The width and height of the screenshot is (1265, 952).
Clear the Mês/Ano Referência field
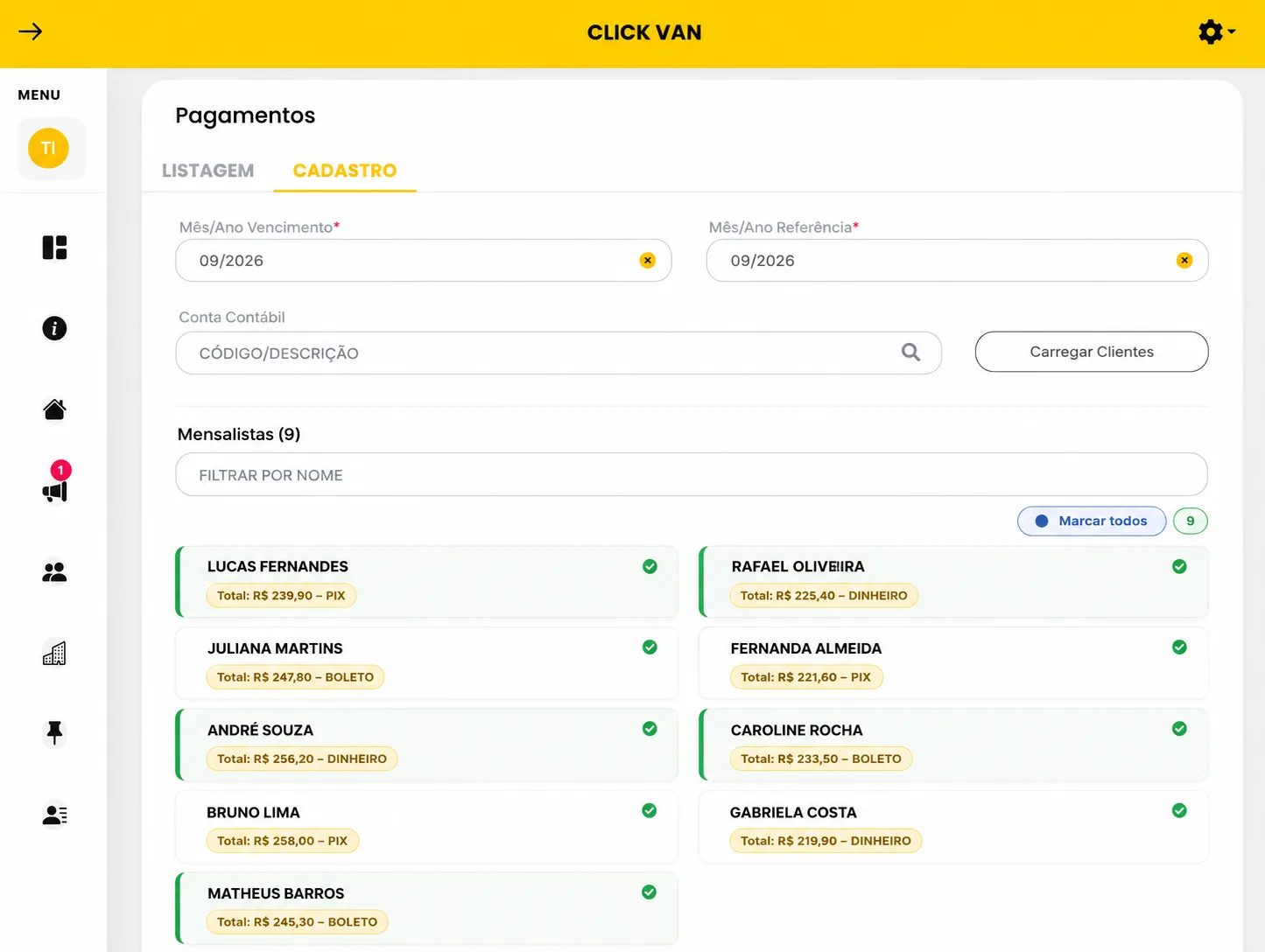click(x=1184, y=260)
